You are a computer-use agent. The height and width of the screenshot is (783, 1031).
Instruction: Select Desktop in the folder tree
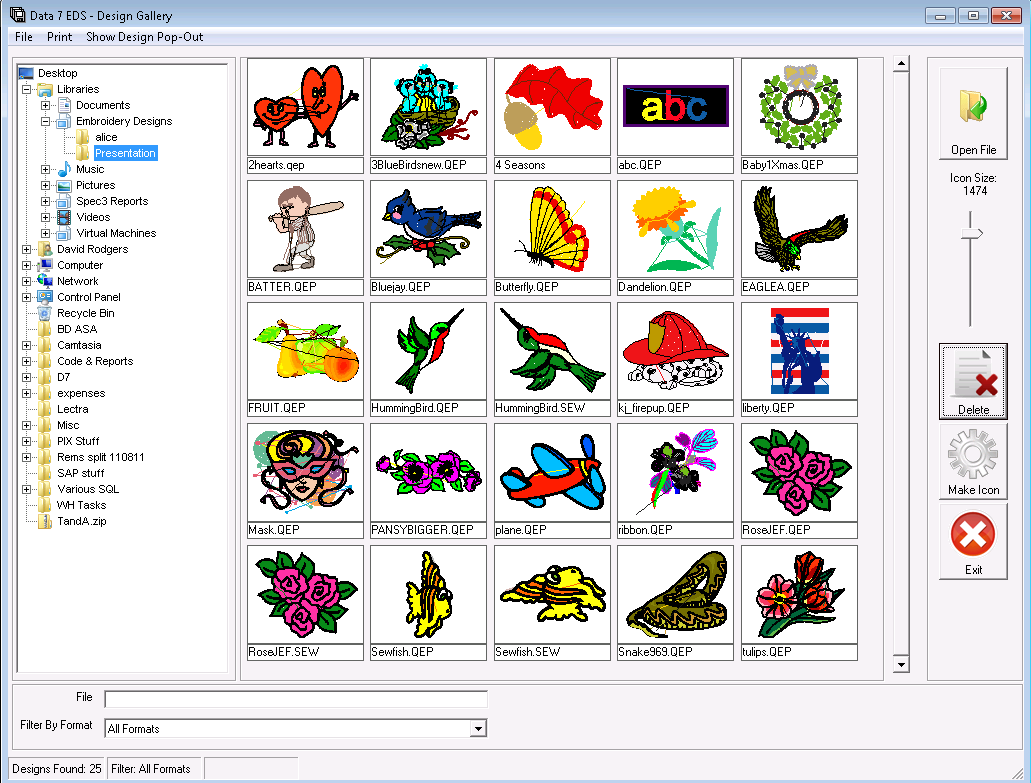(x=57, y=73)
